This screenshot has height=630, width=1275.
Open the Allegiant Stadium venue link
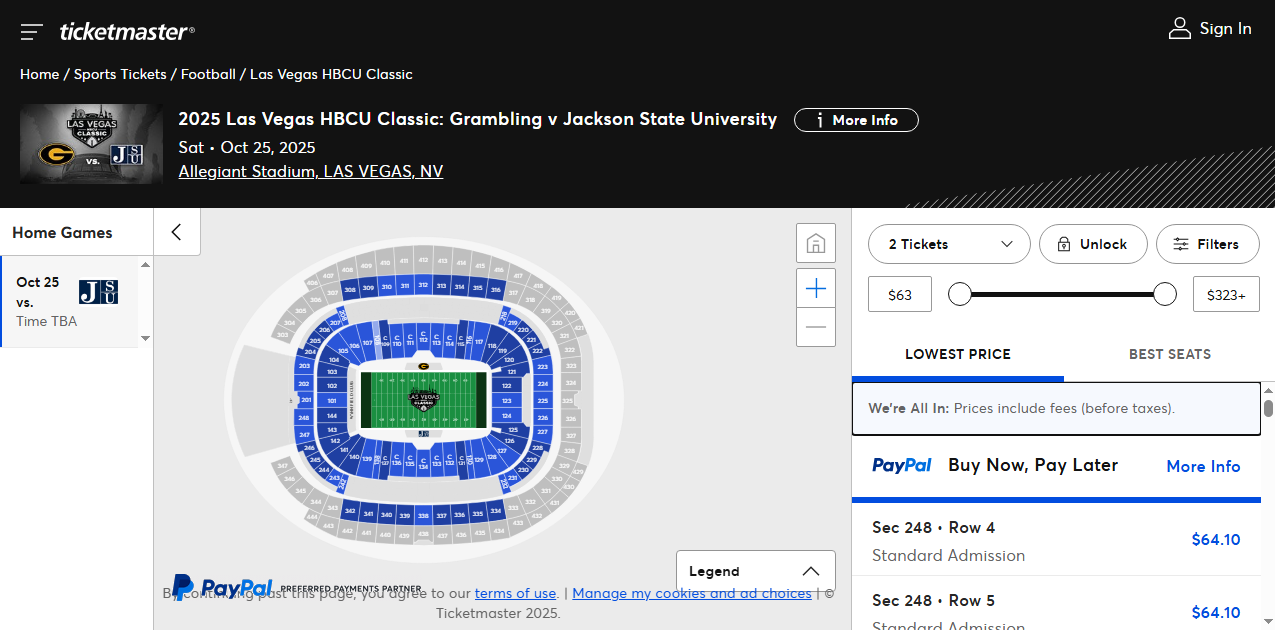310,171
